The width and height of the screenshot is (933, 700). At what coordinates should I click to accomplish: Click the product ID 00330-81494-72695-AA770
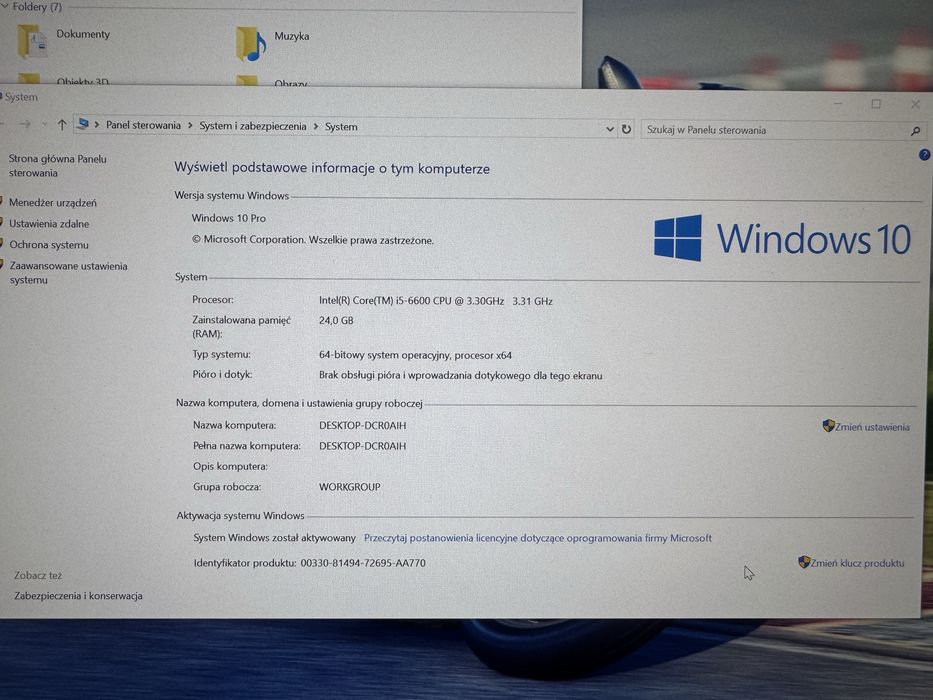pyautogui.click(x=363, y=562)
